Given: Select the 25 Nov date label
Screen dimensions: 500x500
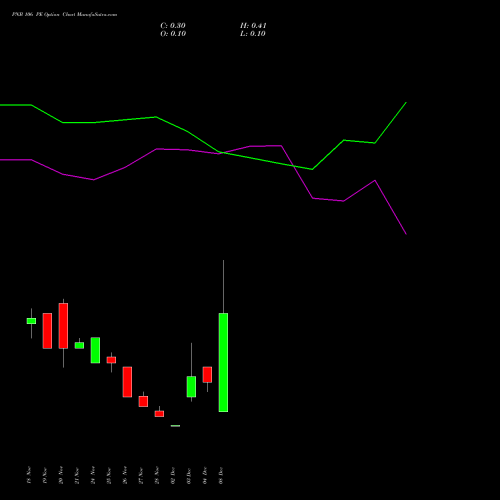Looking at the screenshot, I should (109, 475).
